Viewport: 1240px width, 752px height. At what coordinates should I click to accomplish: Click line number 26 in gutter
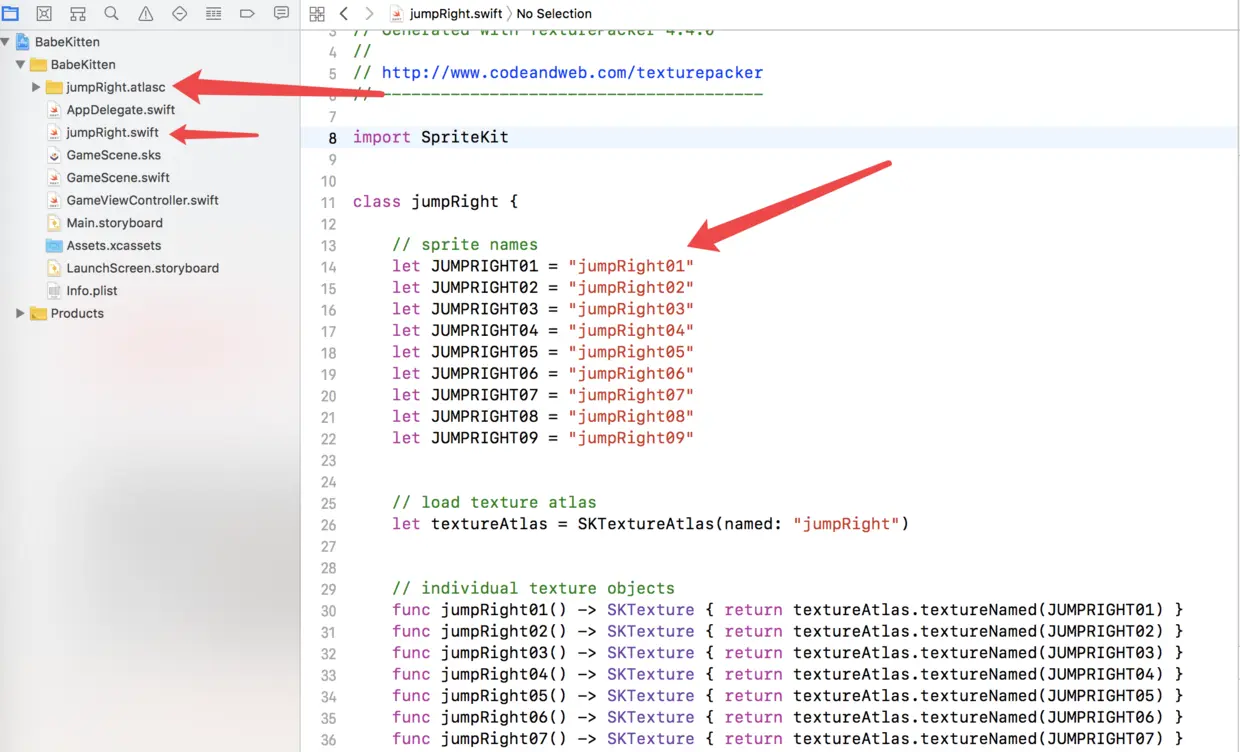pyautogui.click(x=329, y=525)
